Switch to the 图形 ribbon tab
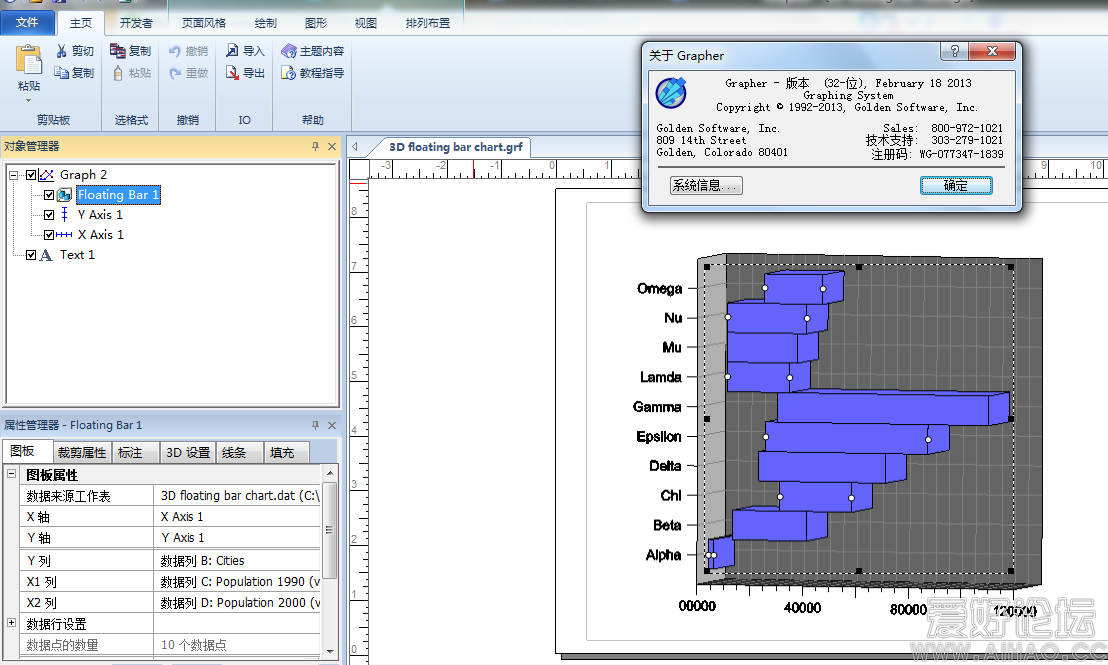Viewport: 1108px width, 665px height. 315,23
